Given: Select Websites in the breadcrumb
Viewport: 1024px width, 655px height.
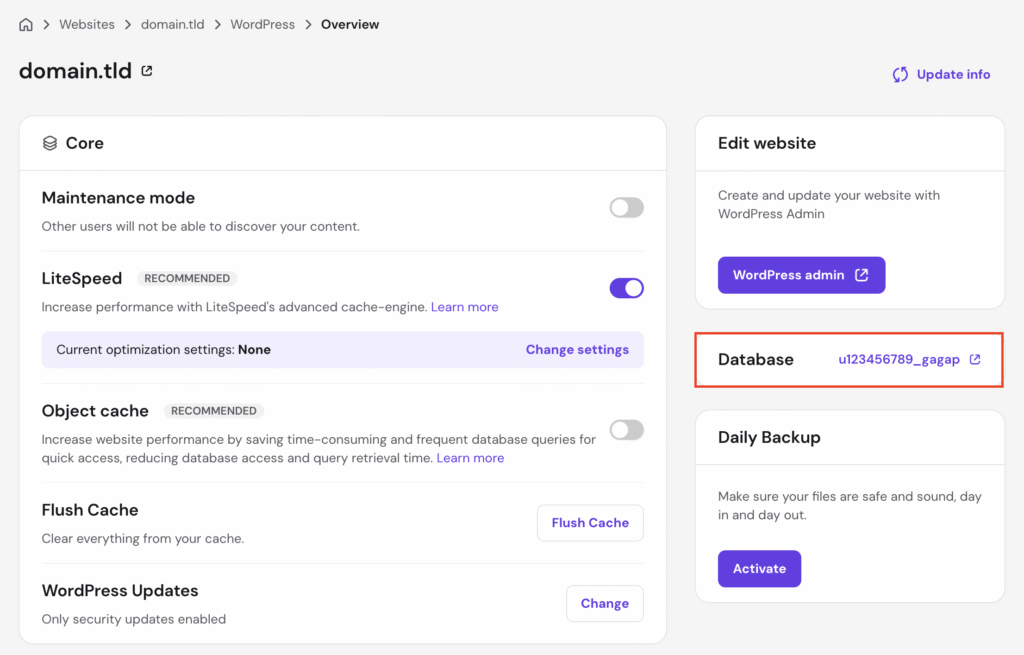Looking at the screenshot, I should (x=87, y=23).
